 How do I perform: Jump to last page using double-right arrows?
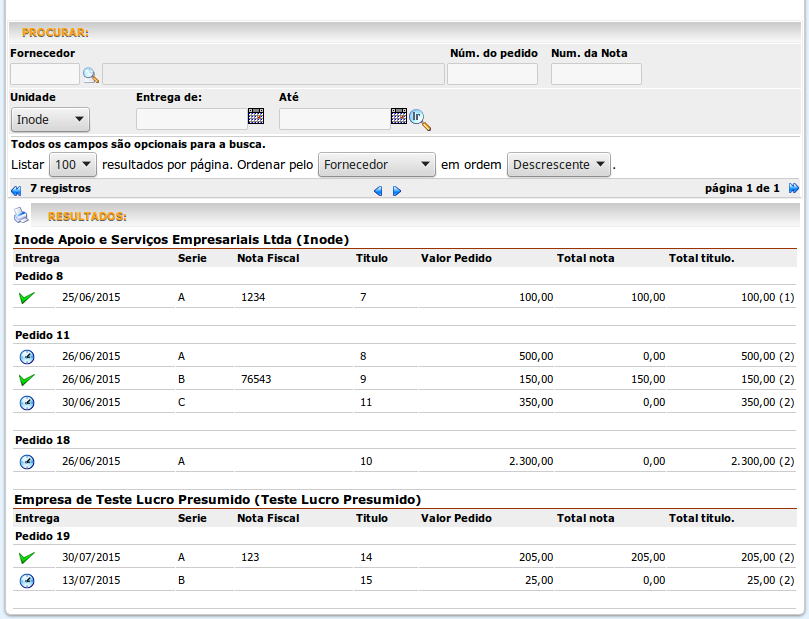(793, 188)
